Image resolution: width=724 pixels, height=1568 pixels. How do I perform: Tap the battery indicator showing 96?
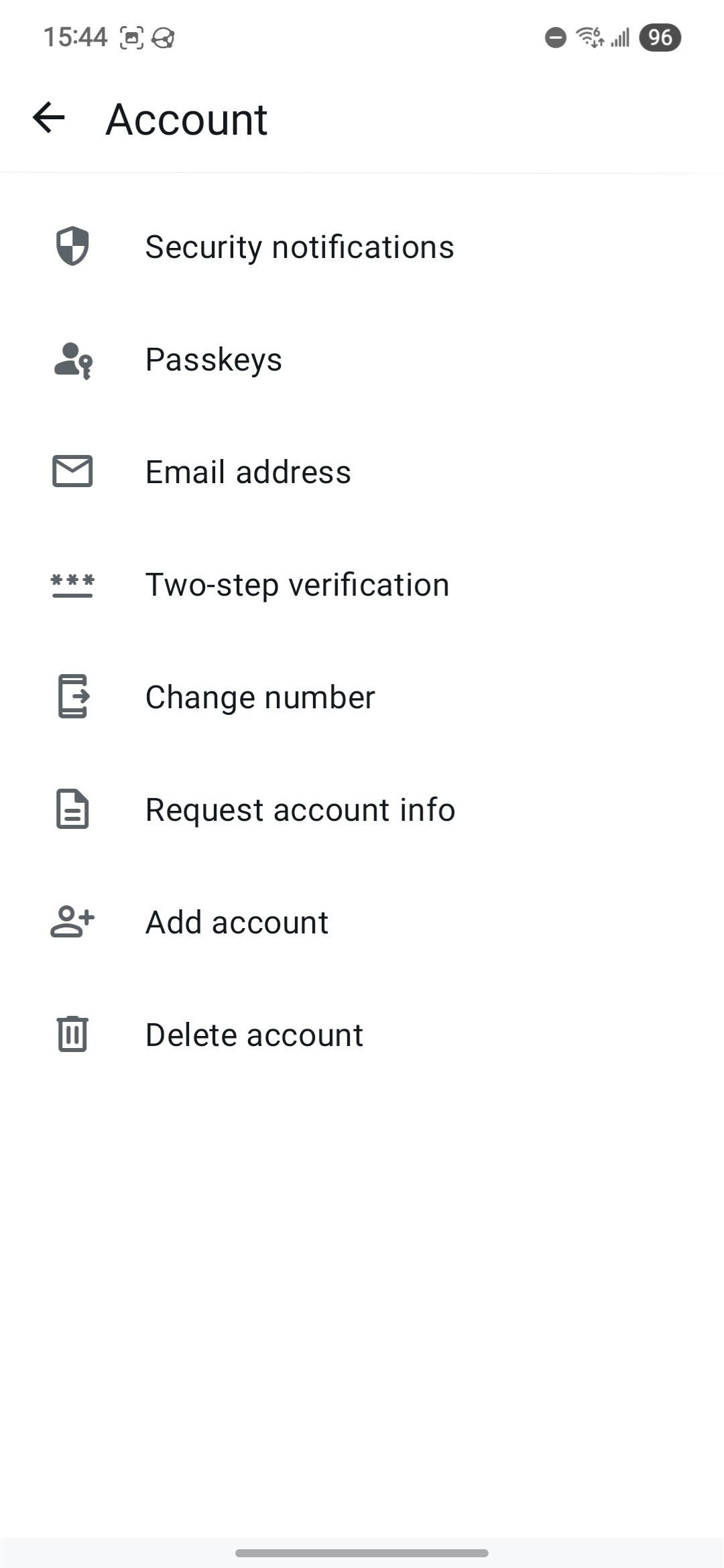tap(659, 38)
